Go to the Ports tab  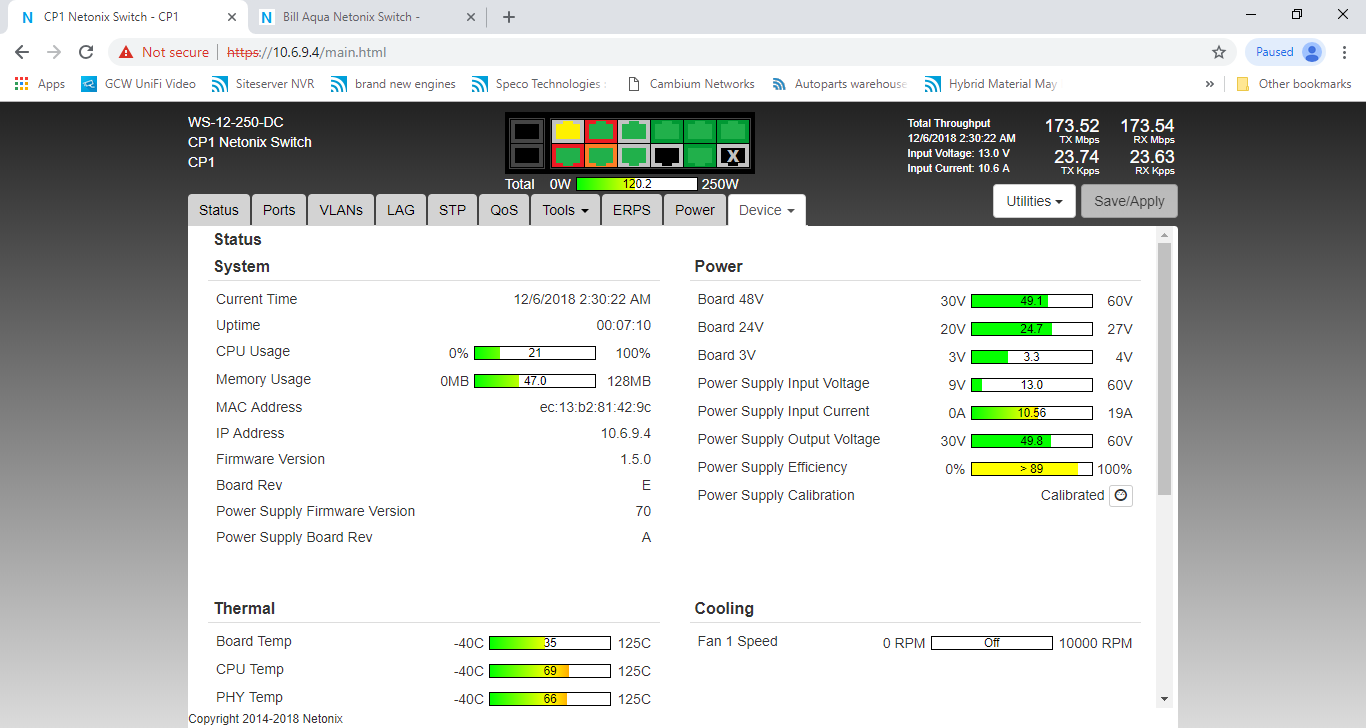279,210
